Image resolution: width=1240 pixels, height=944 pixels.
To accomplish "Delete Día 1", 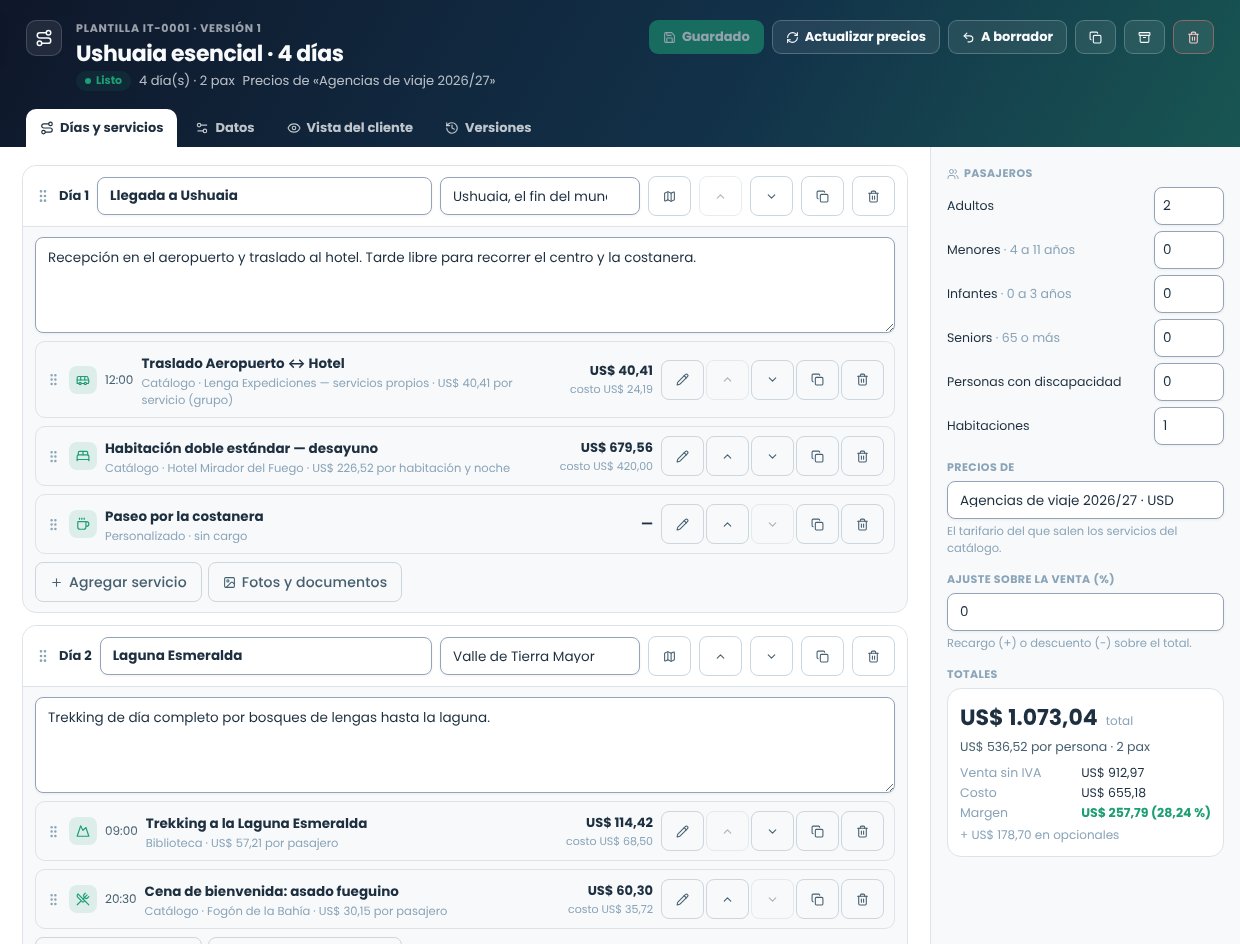I will [x=873, y=196].
